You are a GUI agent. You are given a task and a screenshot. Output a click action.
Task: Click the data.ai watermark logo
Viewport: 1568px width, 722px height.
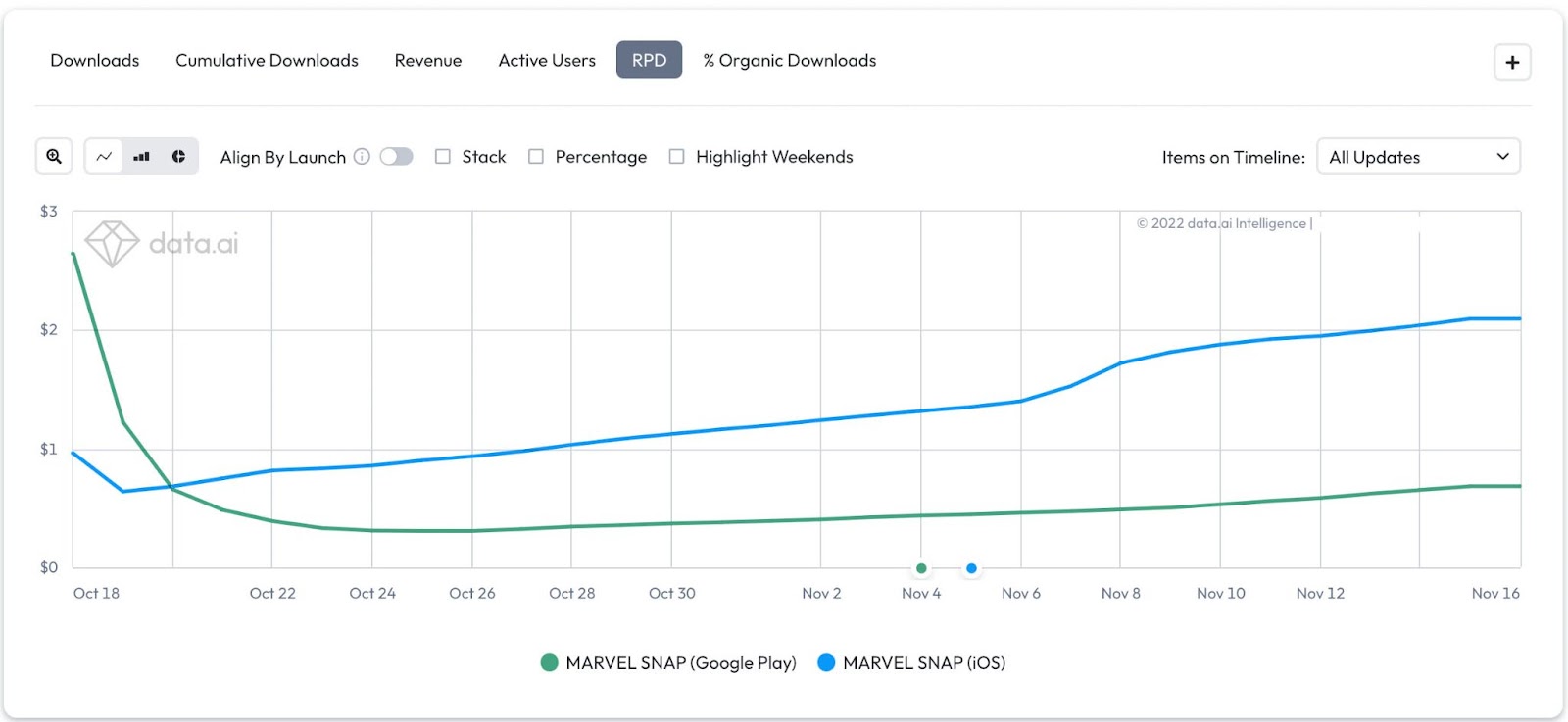pos(163,243)
